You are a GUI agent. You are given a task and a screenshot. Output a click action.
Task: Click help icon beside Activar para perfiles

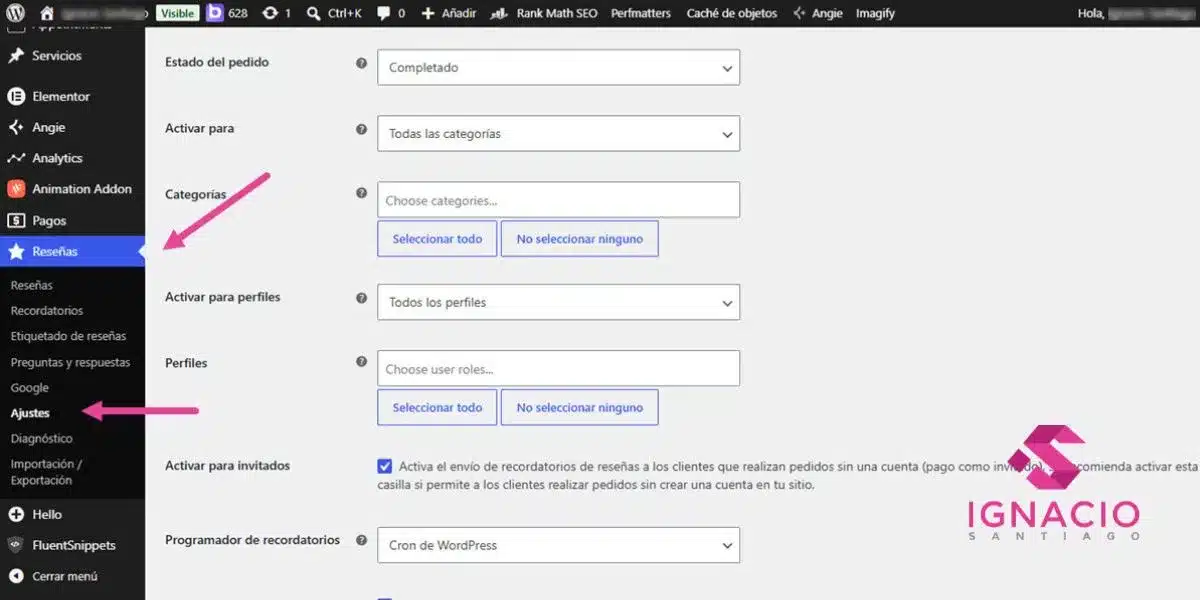pyautogui.click(x=362, y=298)
